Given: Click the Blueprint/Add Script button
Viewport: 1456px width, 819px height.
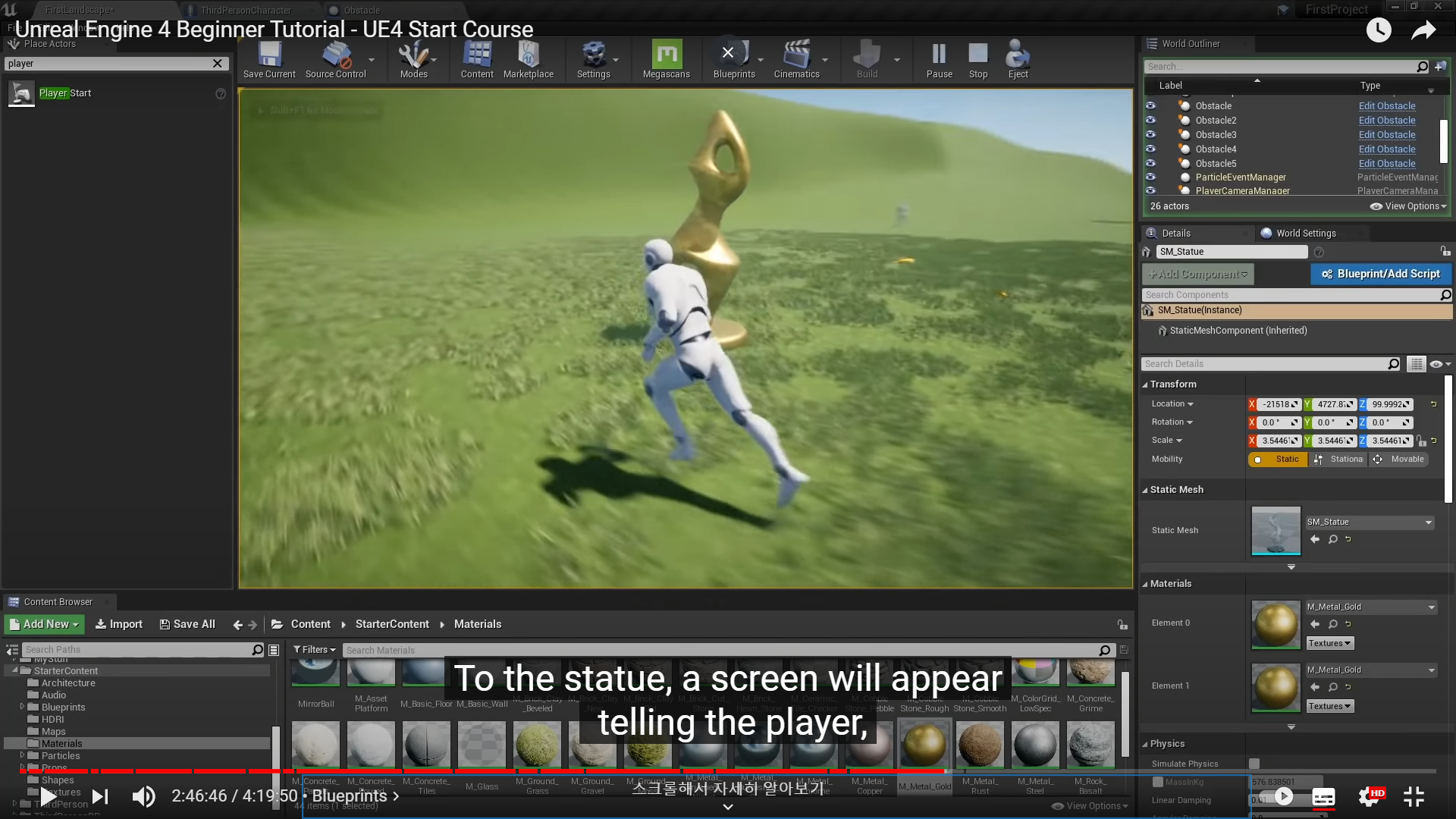Looking at the screenshot, I should tap(1380, 274).
